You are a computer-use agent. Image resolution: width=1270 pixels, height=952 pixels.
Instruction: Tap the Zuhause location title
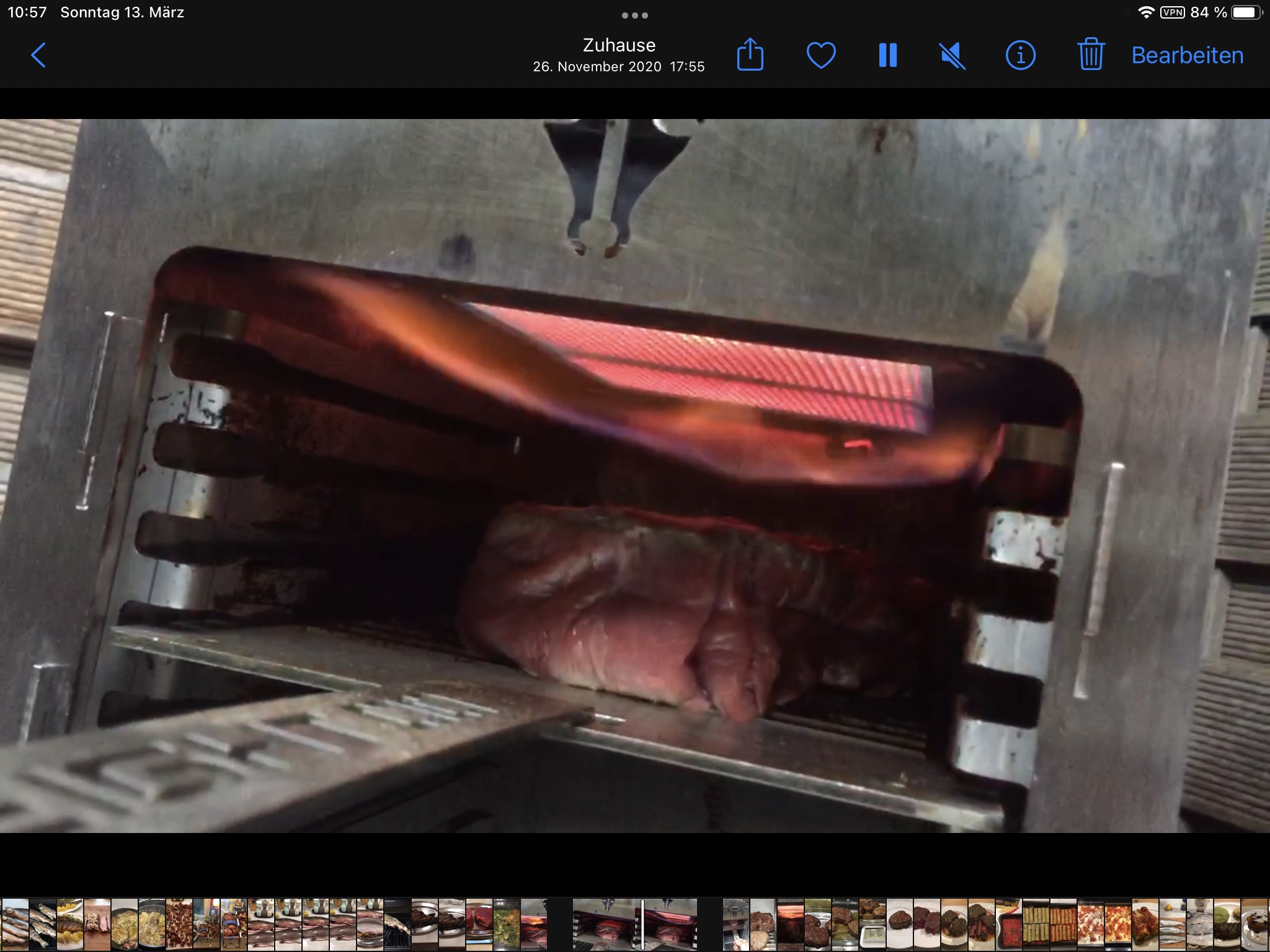(619, 45)
